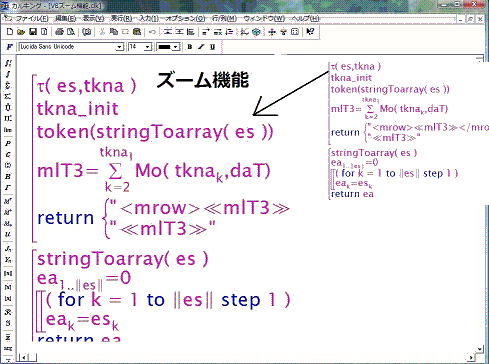Open the 編集(E) menu
489x364 pixels.
point(65,18)
